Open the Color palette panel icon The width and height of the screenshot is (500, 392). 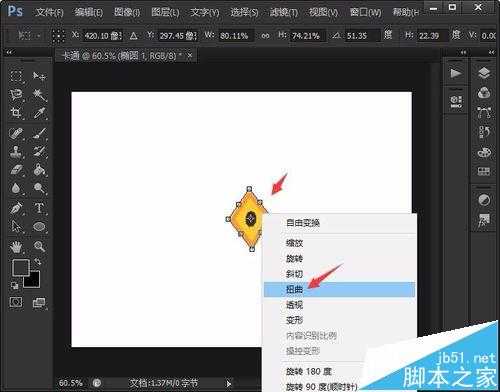click(x=484, y=152)
